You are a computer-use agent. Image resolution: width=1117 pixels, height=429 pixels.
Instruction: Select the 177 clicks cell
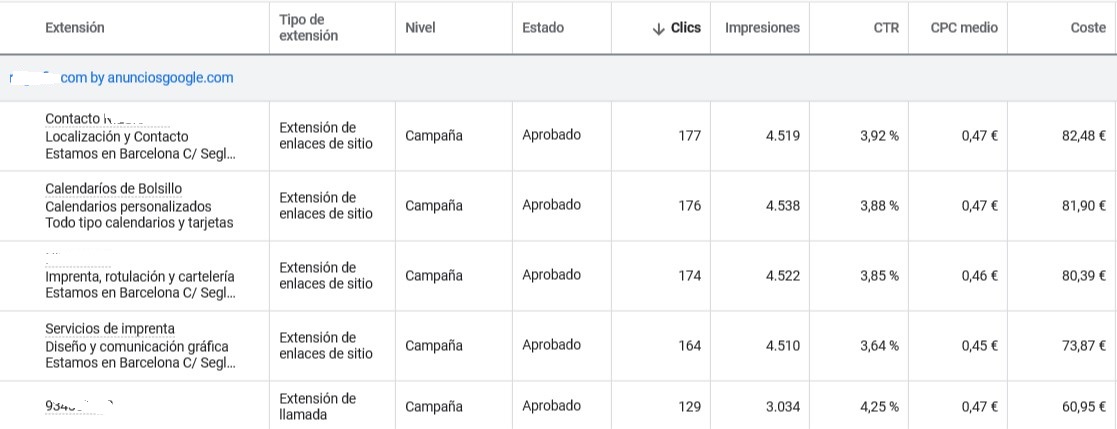pos(689,136)
